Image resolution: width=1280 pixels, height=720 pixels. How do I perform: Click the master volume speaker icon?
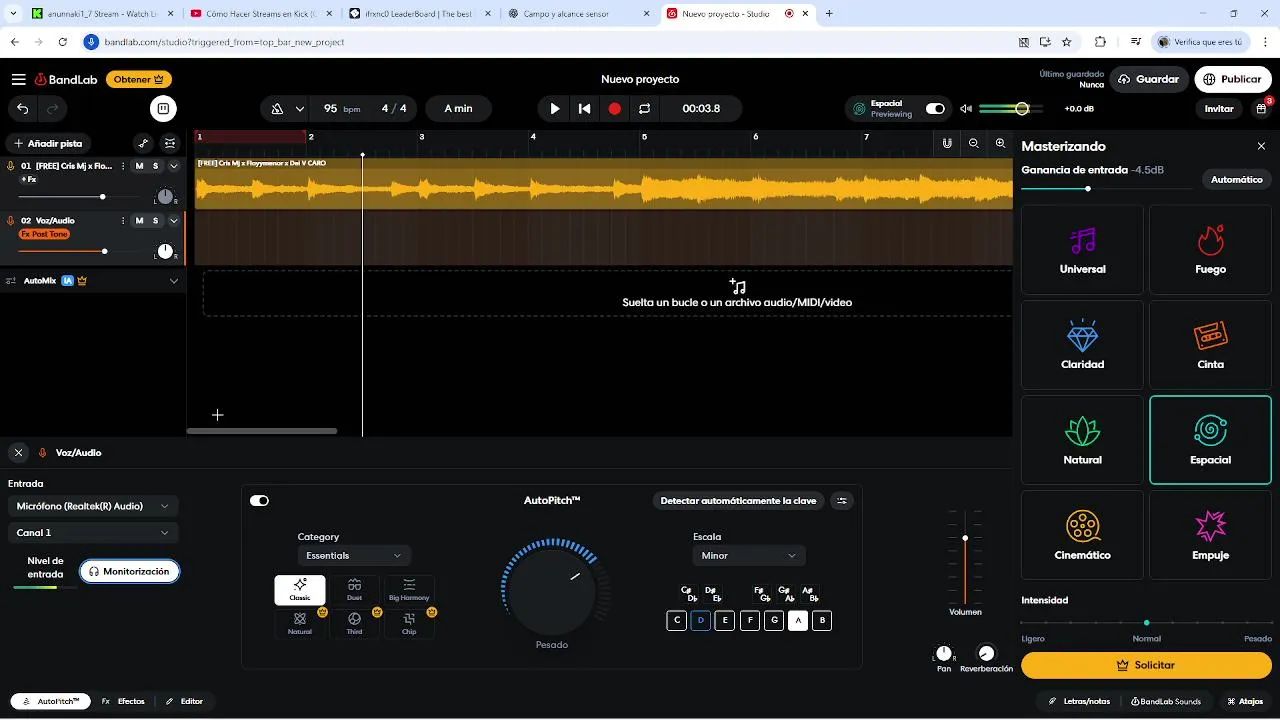tap(965, 108)
